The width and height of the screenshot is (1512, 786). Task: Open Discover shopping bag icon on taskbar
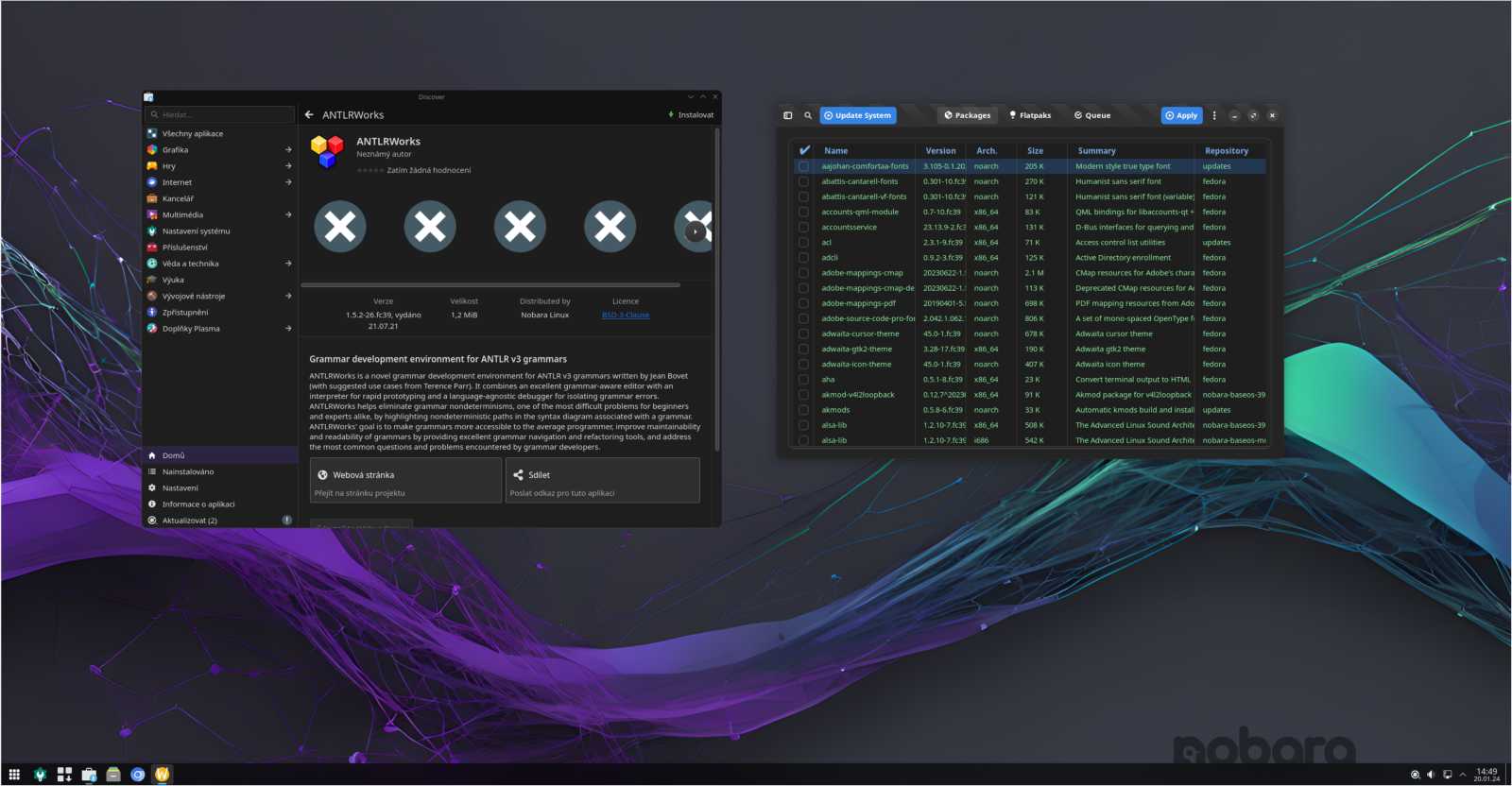tap(89, 775)
